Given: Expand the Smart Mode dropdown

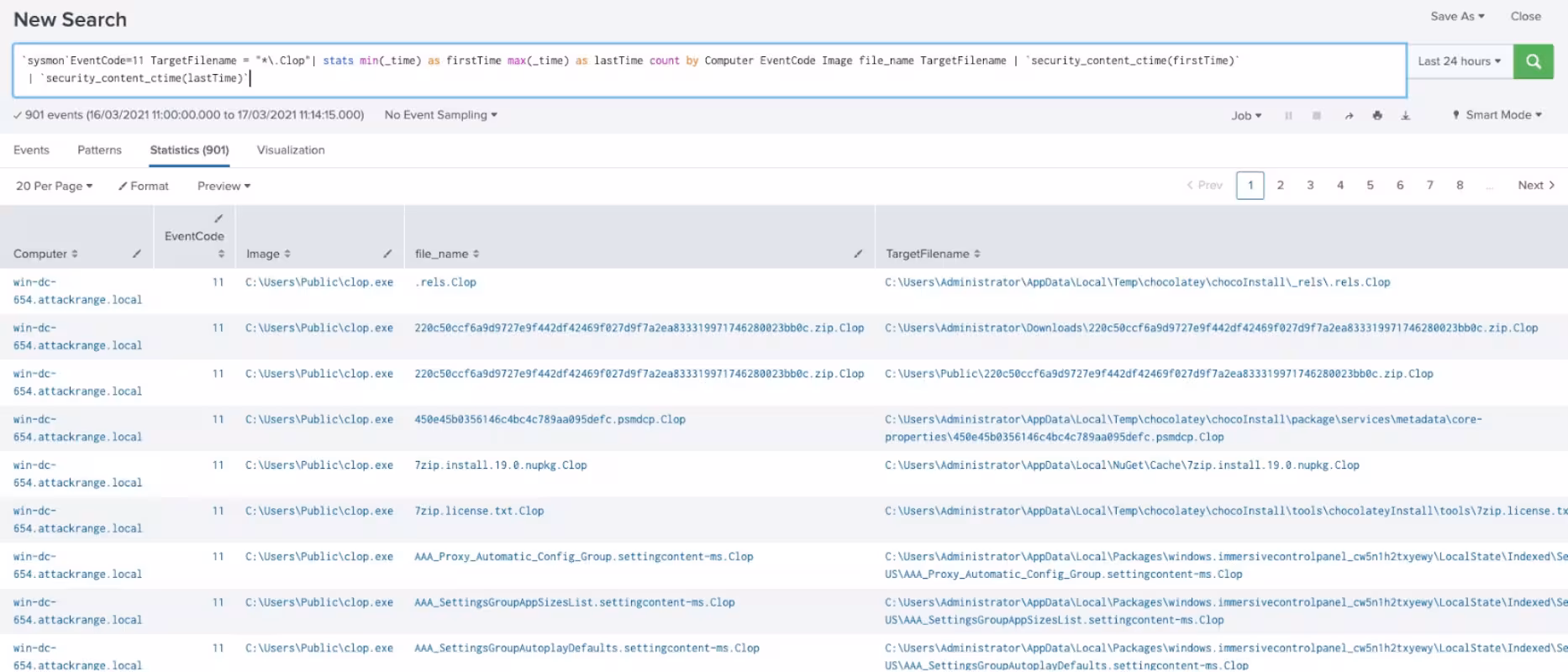Looking at the screenshot, I should coord(1497,115).
